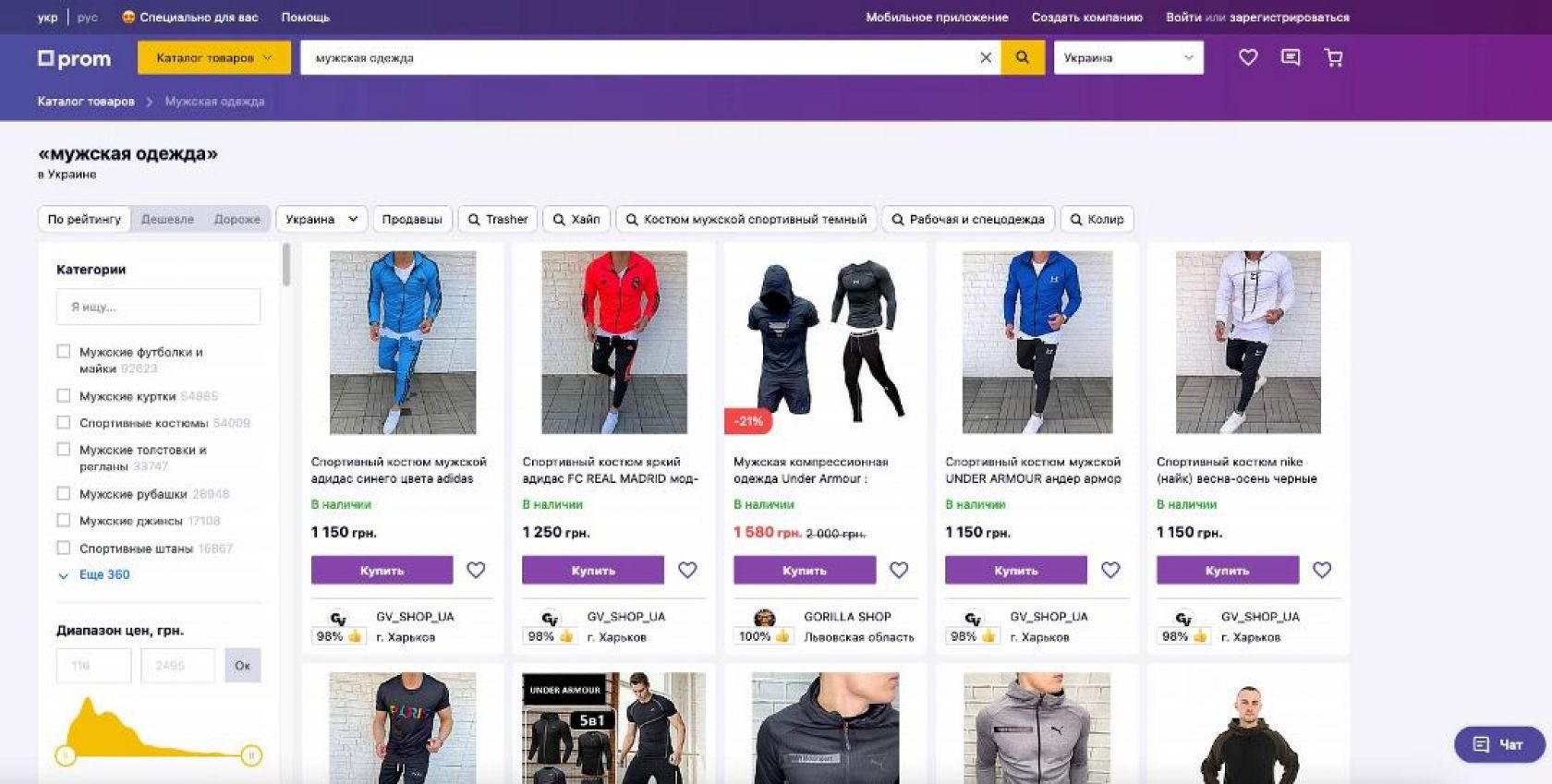
Task: Add Under Armour compression set to favorites
Action: coord(899,570)
